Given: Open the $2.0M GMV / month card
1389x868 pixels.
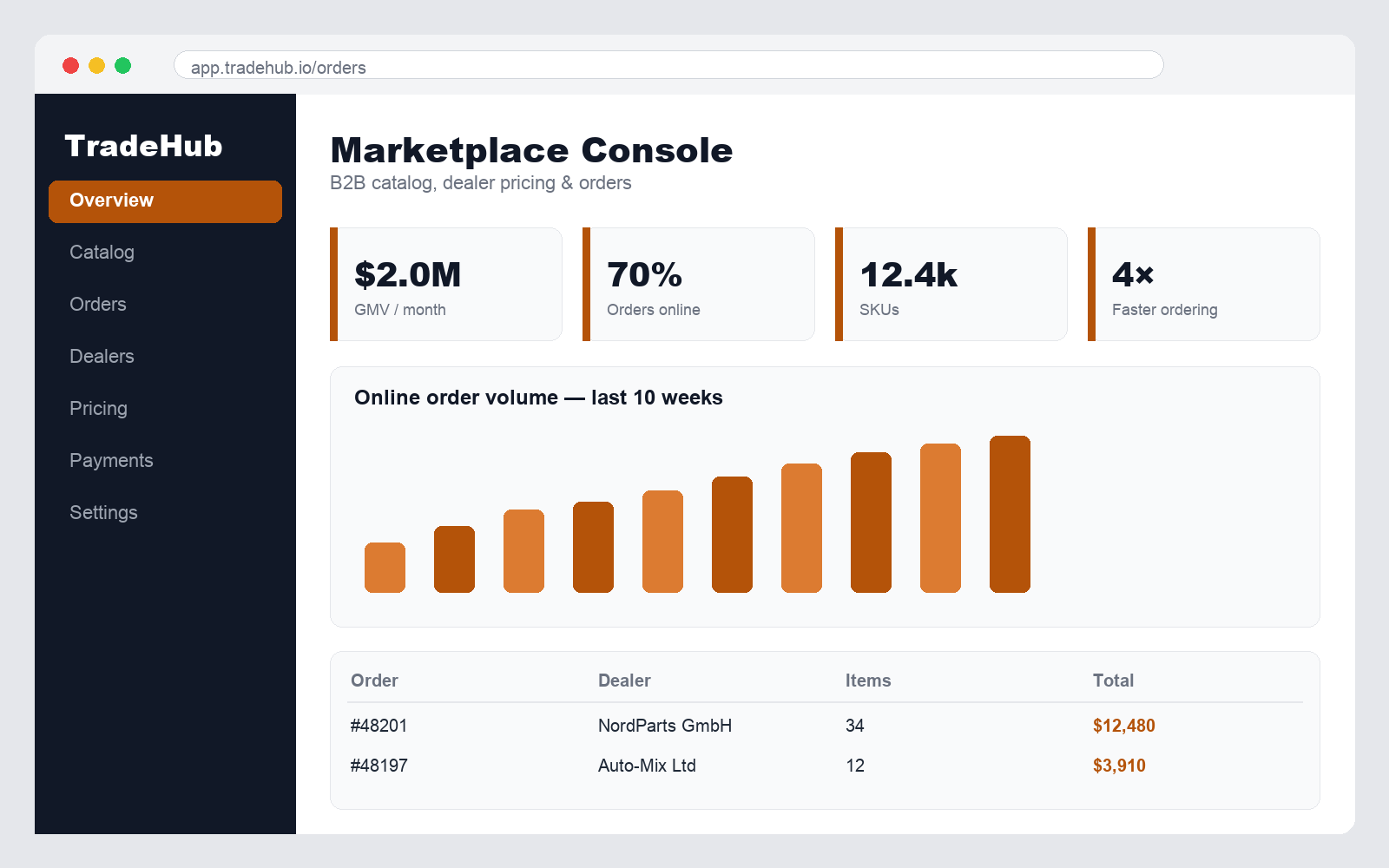Looking at the screenshot, I should point(446,285).
